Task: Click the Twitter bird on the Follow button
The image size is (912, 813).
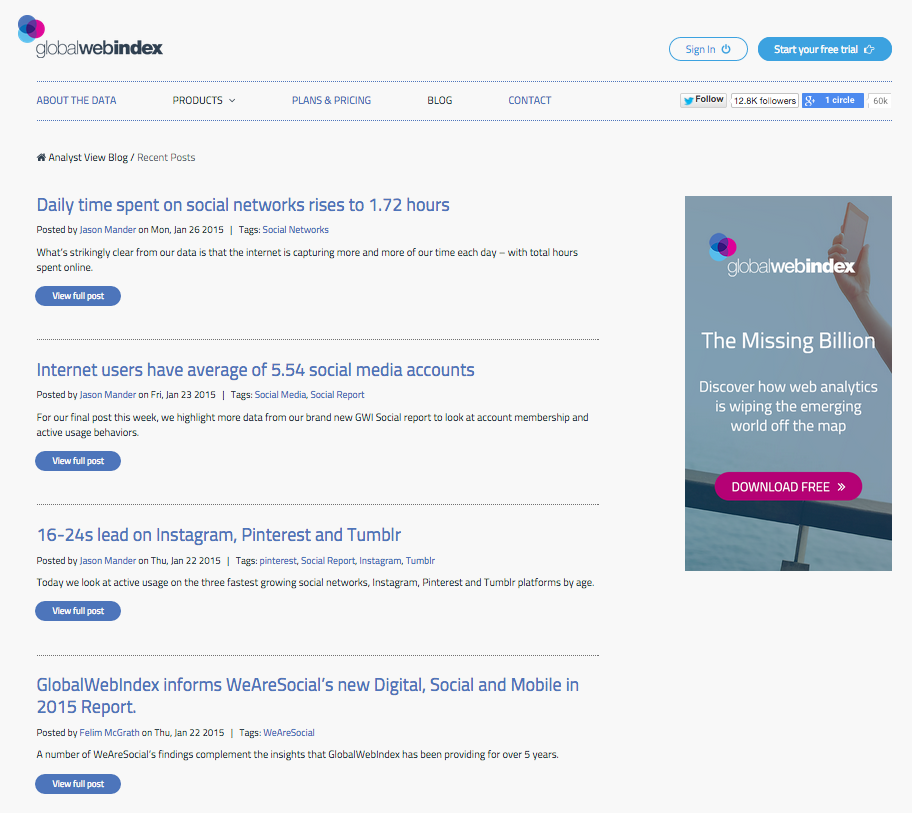Action: (x=687, y=99)
